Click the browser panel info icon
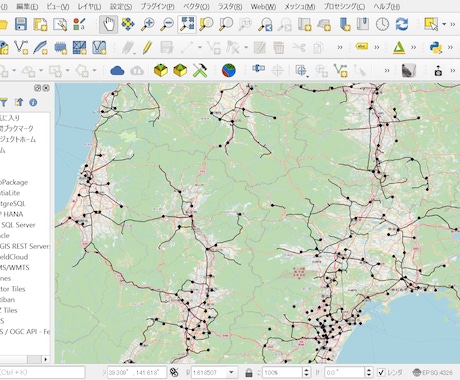Image resolution: width=460 pixels, height=380 pixels. click(33, 102)
